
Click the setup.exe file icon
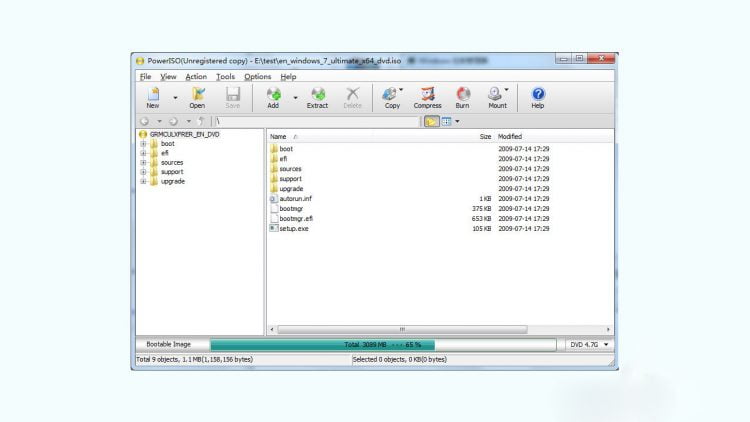[274, 229]
